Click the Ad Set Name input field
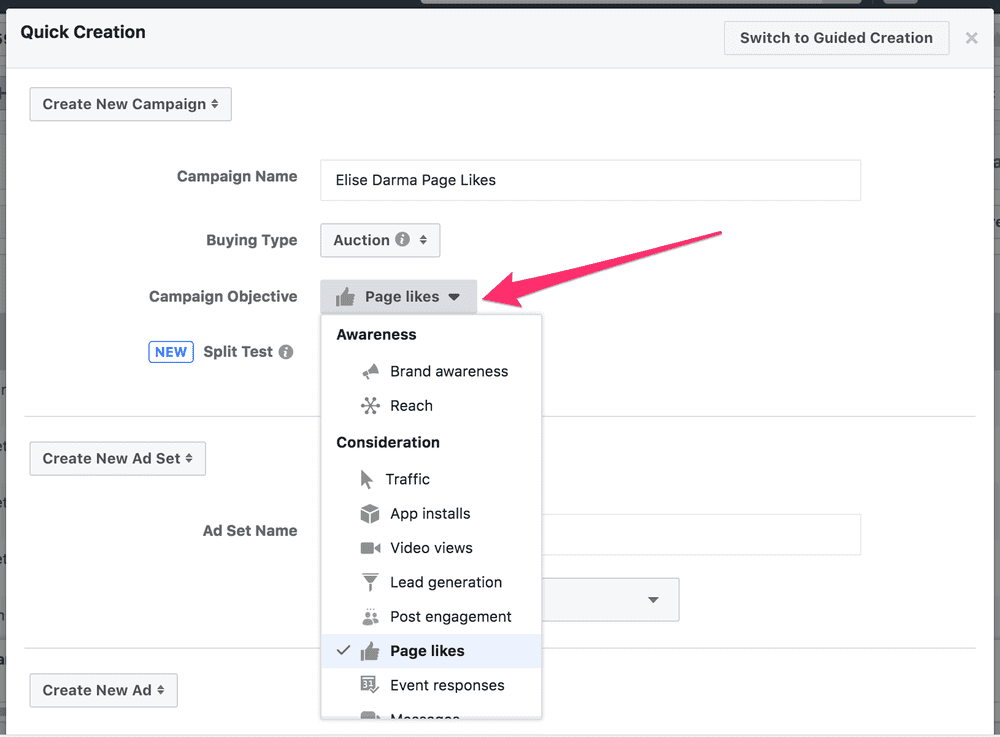 [x=702, y=535]
